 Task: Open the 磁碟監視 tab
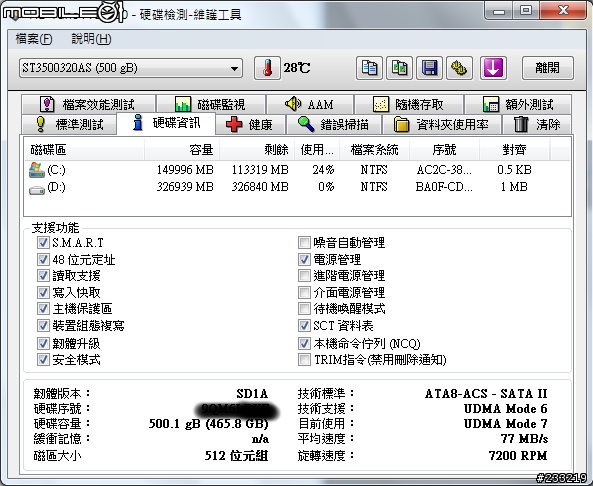pos(211,104)
